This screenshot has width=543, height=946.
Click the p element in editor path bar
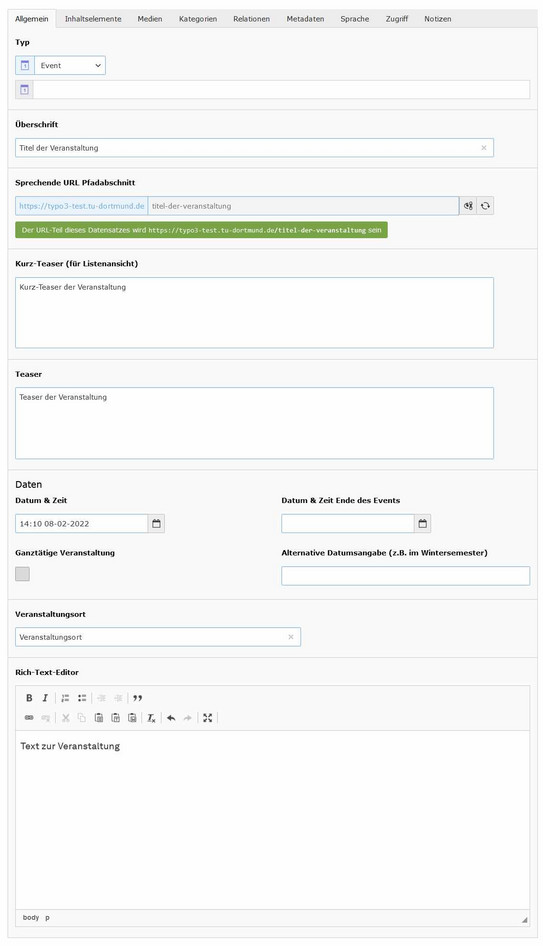coord(47,918)
